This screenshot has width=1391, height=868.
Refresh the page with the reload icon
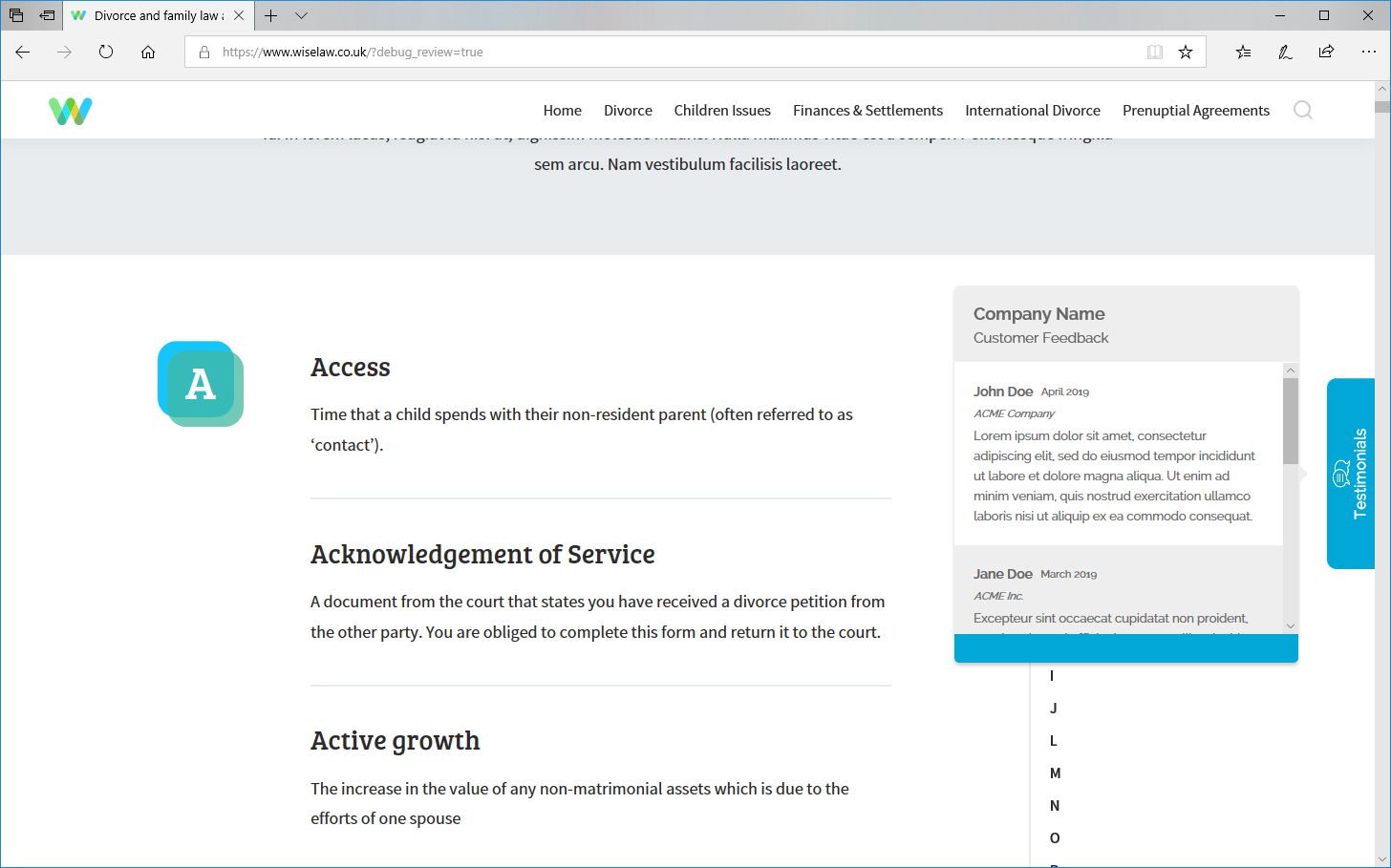[106, 52]
